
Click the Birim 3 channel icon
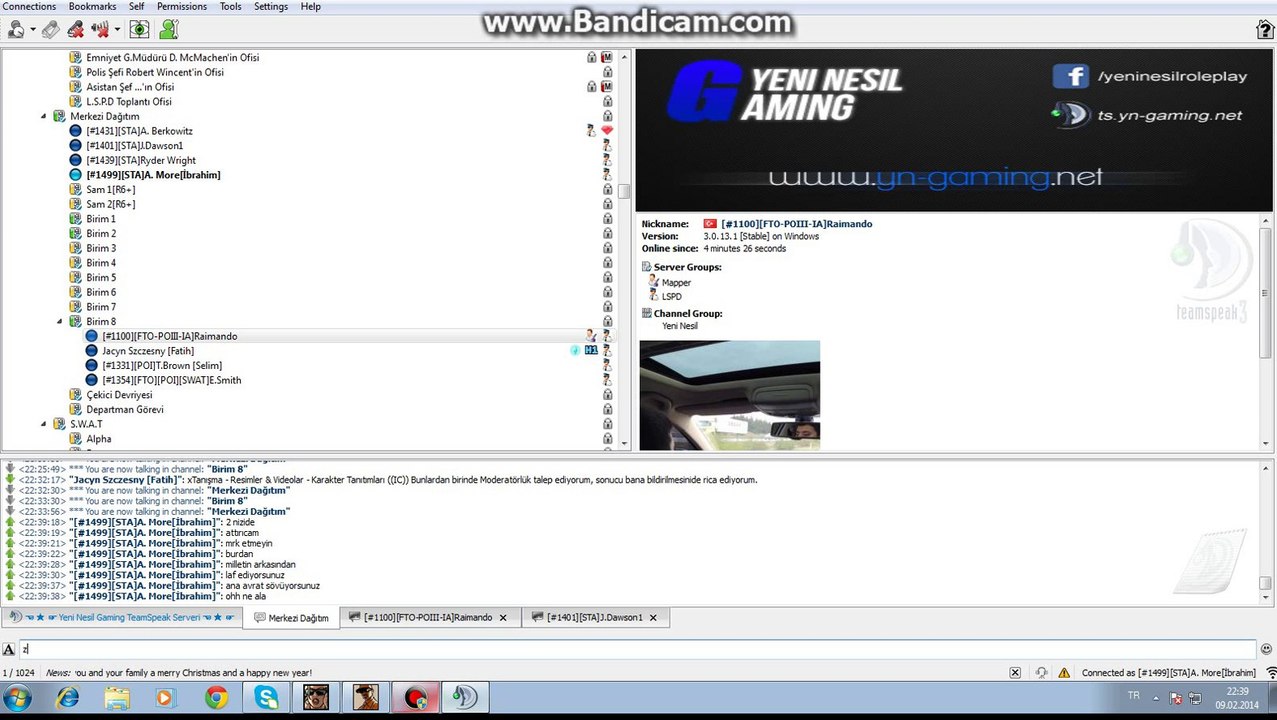(75, 248)
